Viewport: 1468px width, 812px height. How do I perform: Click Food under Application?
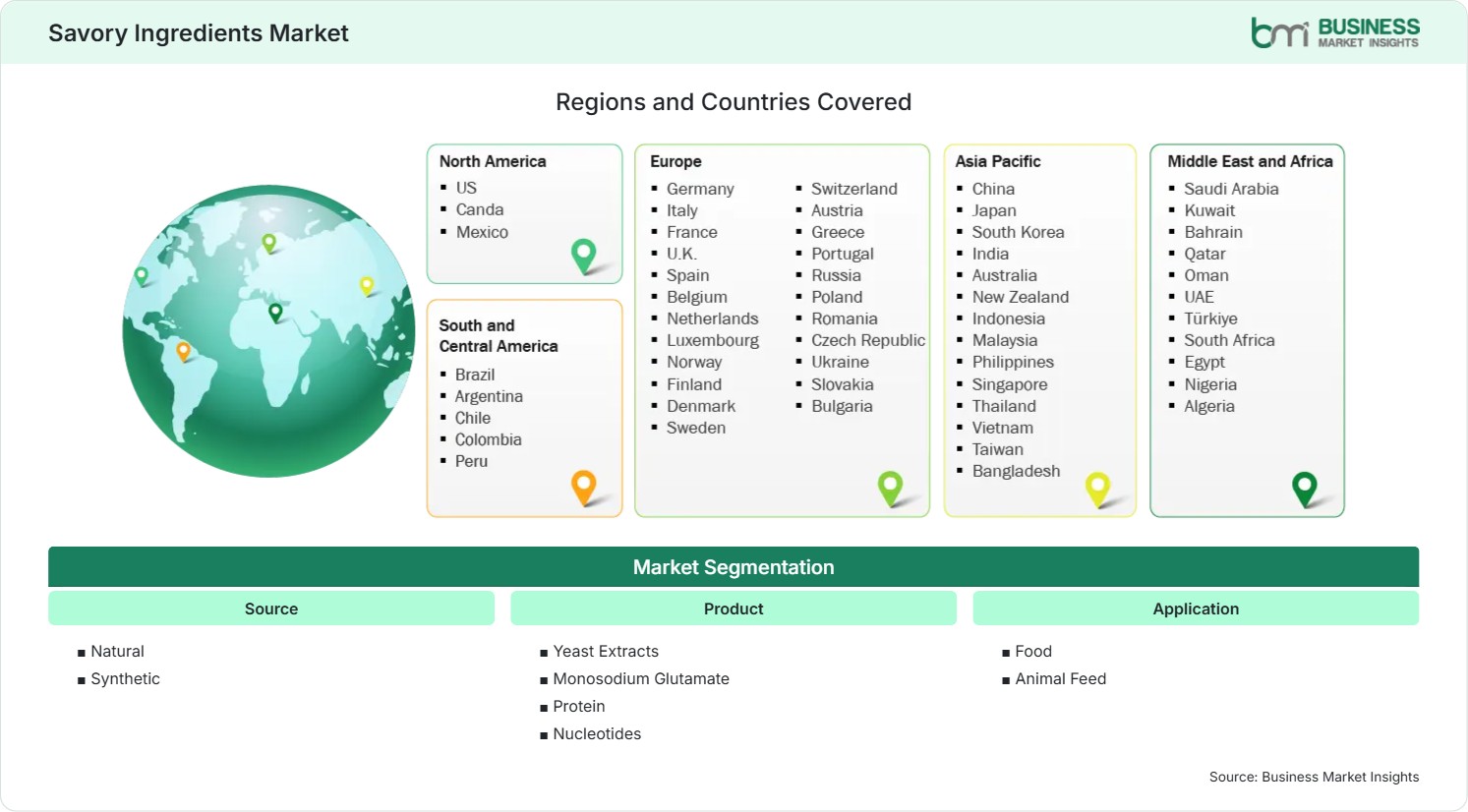(x=1033, y=651)
